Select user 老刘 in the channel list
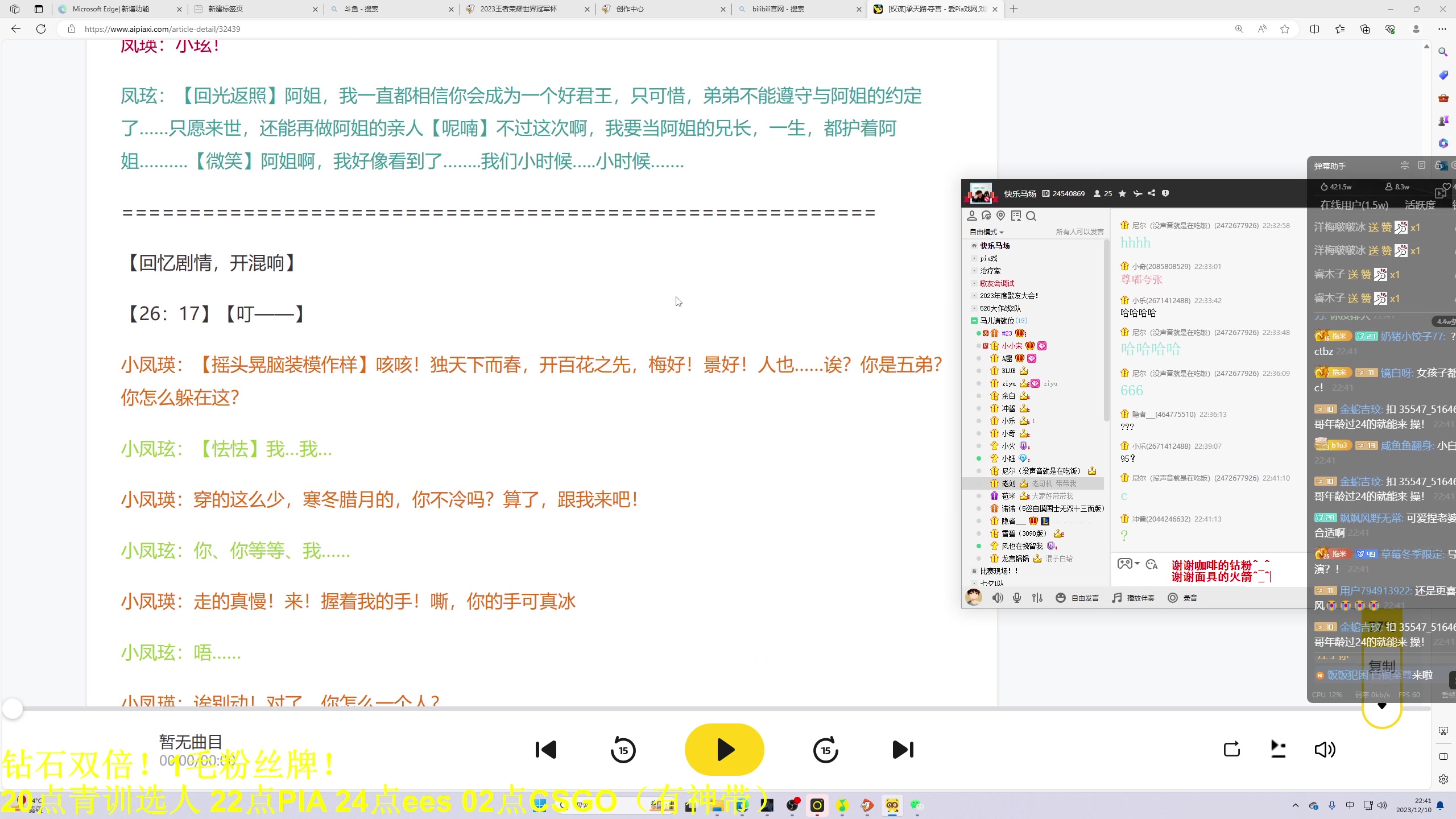 pyautogui.click(x=1008, y=483)
